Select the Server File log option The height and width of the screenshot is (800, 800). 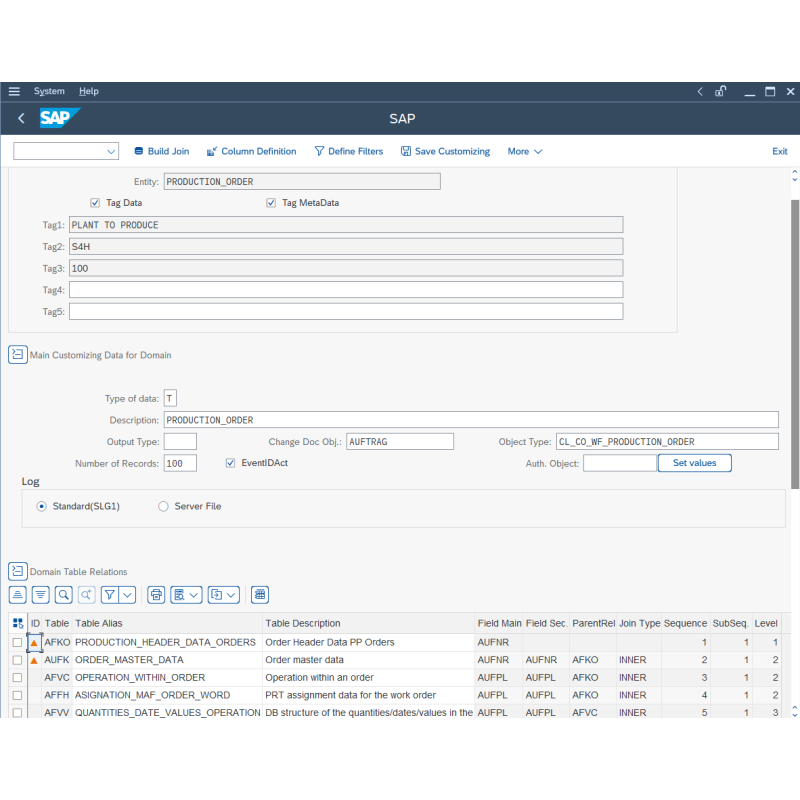[163, 506]
